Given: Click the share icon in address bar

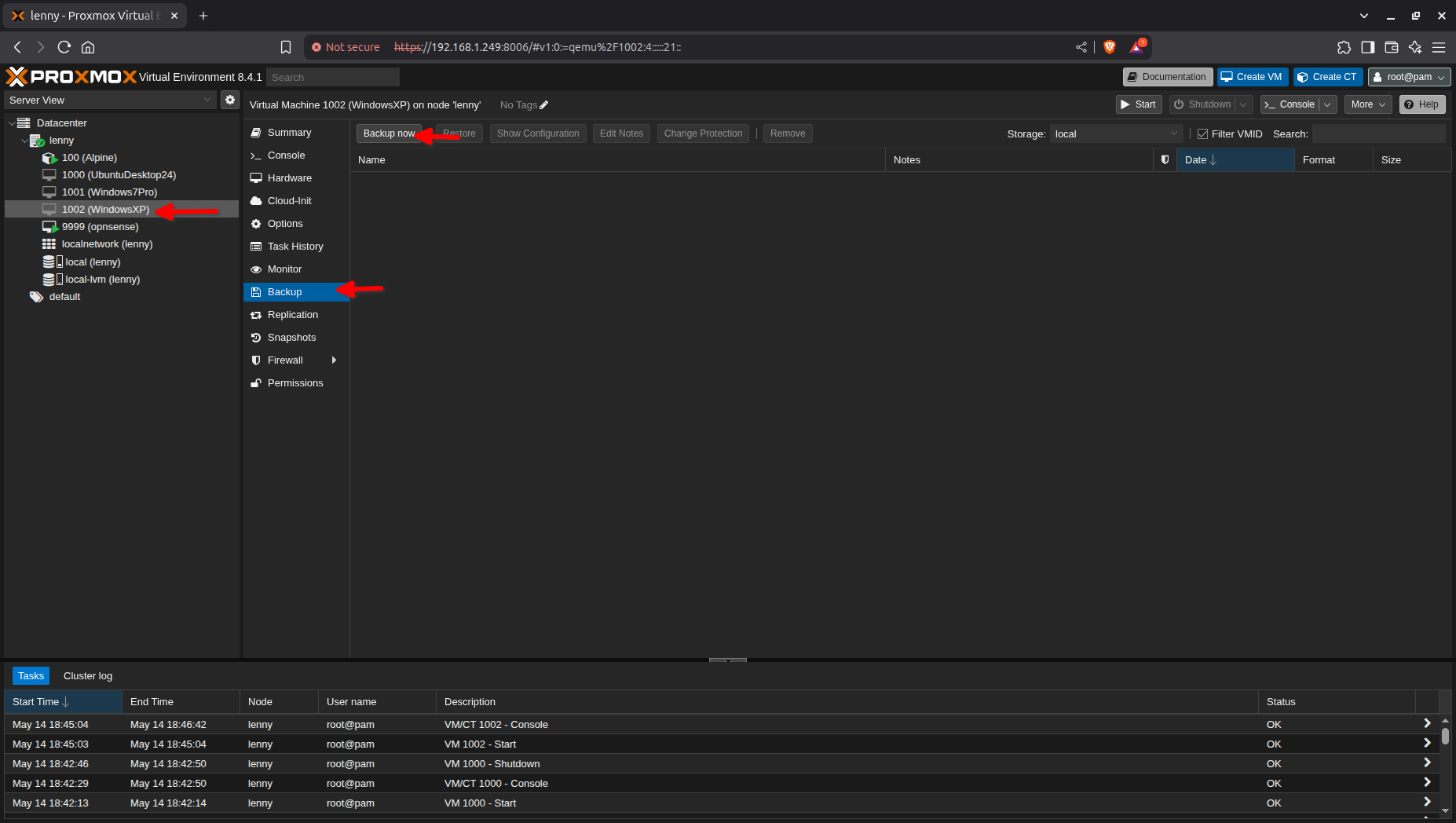Looking at the screenshot, I should tap(1081, 47).
